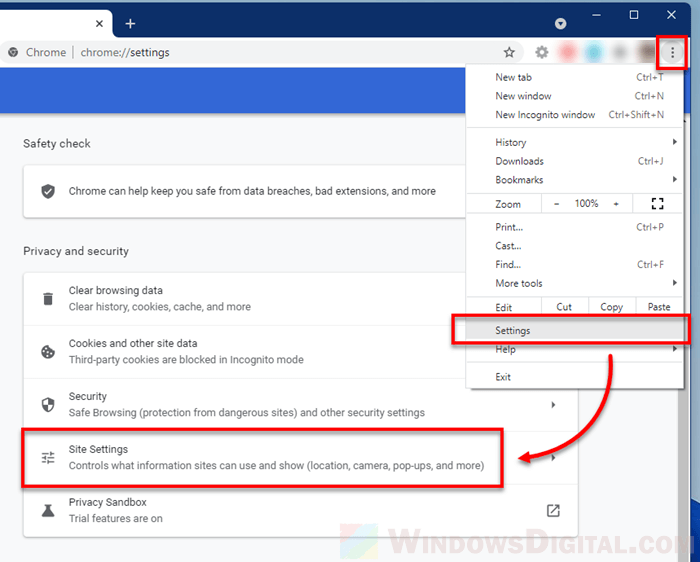Choose New tab from the menu
Viewport: 700px width, 562px height.
(x=575, y=77)
